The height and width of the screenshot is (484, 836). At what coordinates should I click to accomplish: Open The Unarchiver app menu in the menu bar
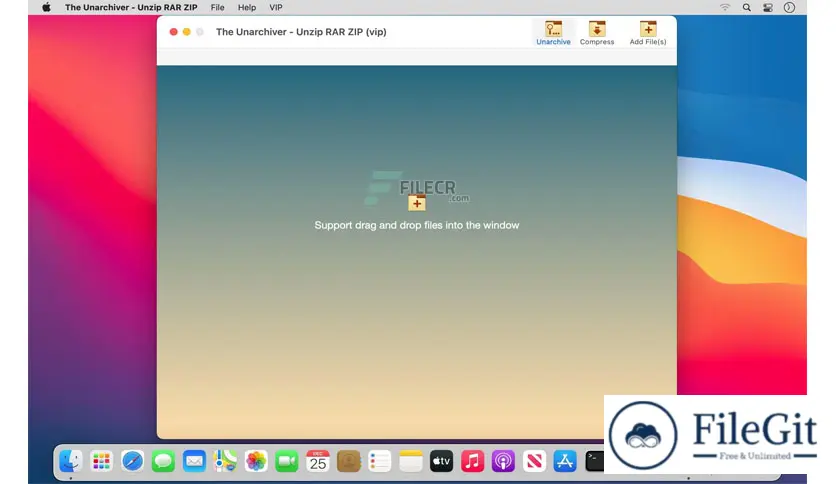pos(131,7)
